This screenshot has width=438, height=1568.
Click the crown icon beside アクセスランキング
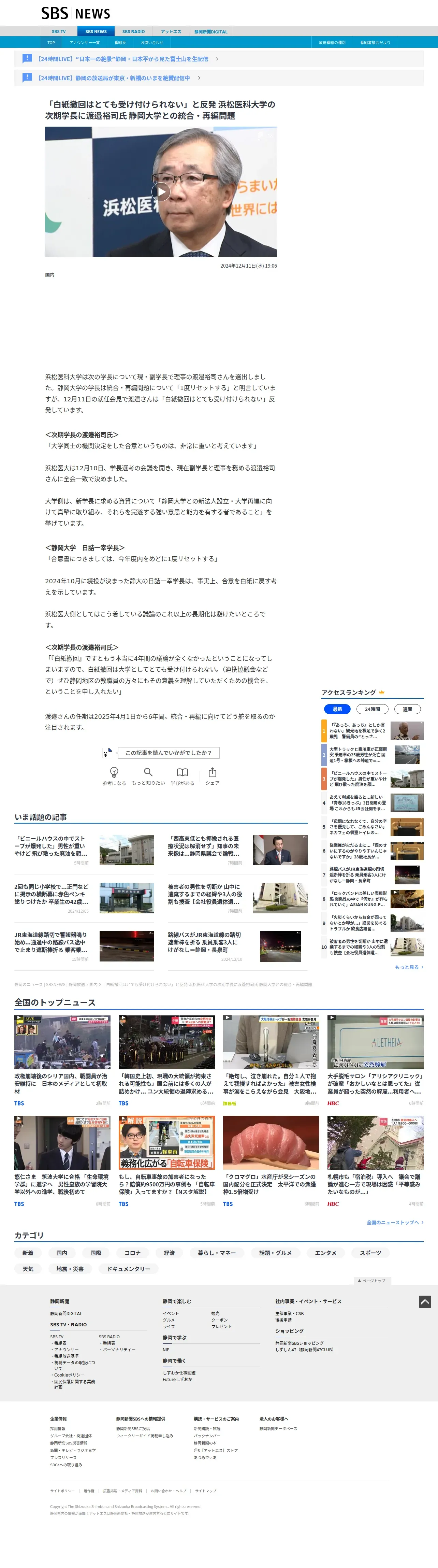click(381, 692)
